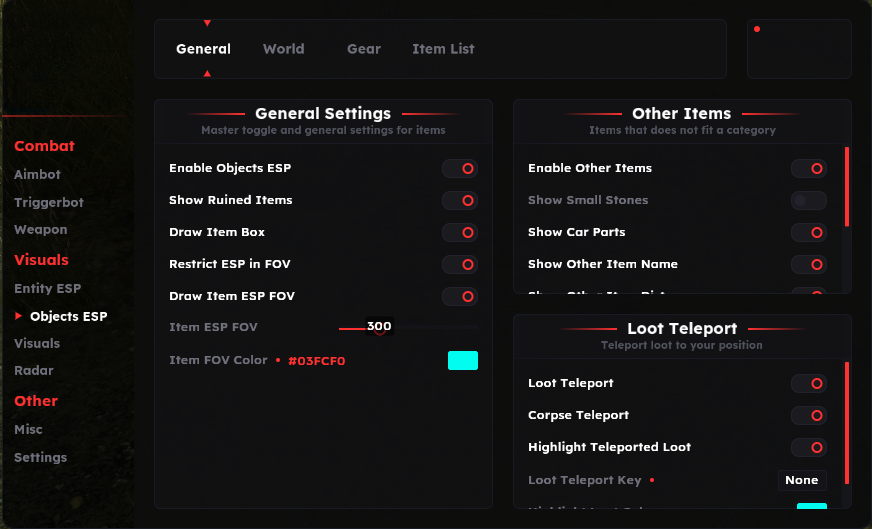Enable the Show Small Stones toggle
Screen dimensions: 872x529
click(x=808, y=200)
